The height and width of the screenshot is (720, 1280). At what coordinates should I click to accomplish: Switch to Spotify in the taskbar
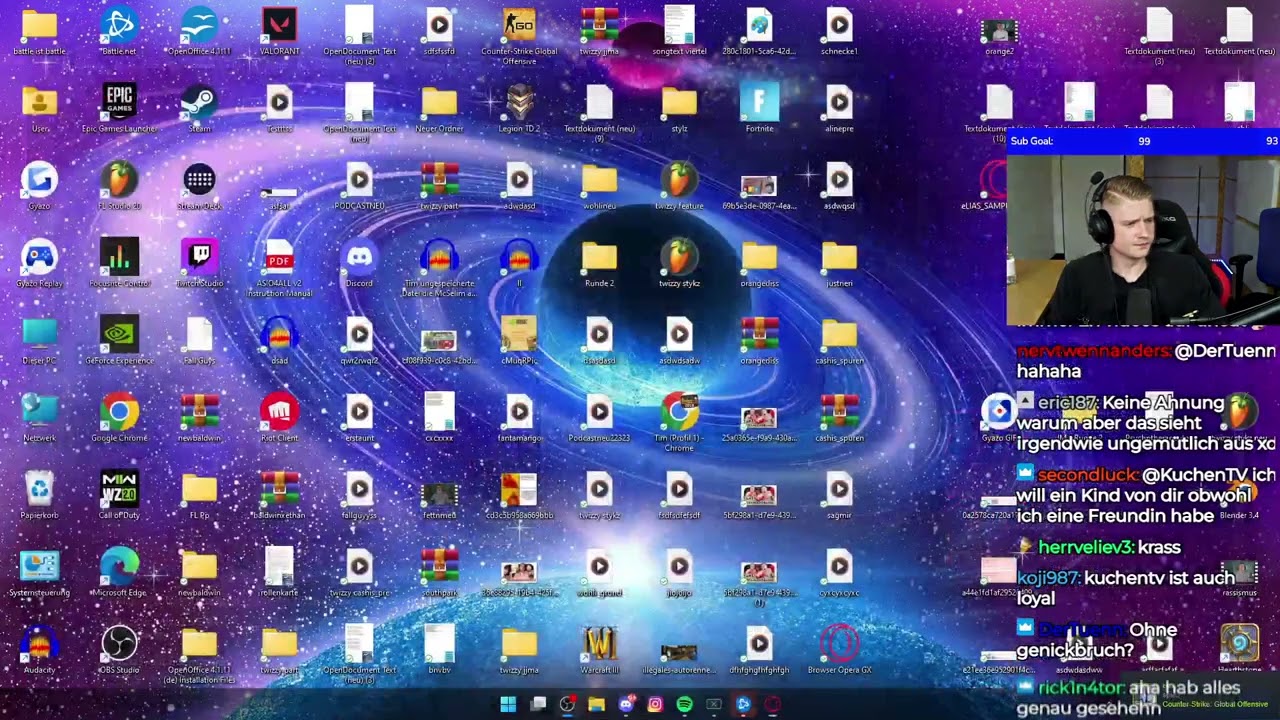tap(684, 704)
